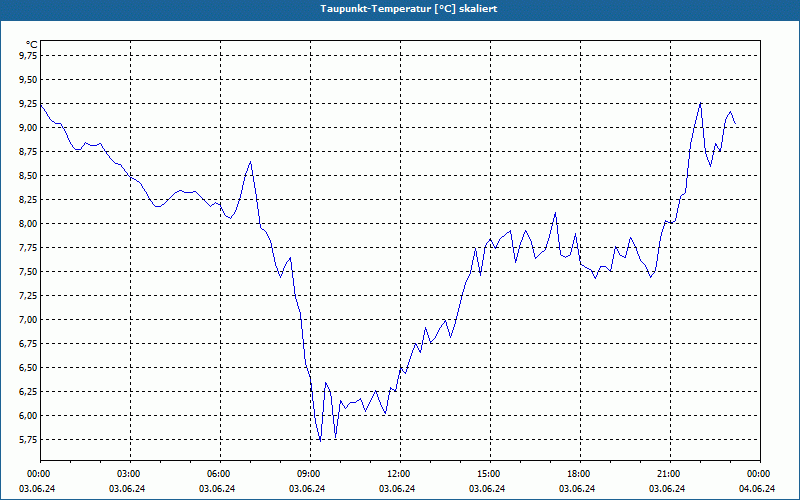
Task: Click the chart title Taupunkt-Temperatur [°C] skaliert
Action: pos(409,9)
